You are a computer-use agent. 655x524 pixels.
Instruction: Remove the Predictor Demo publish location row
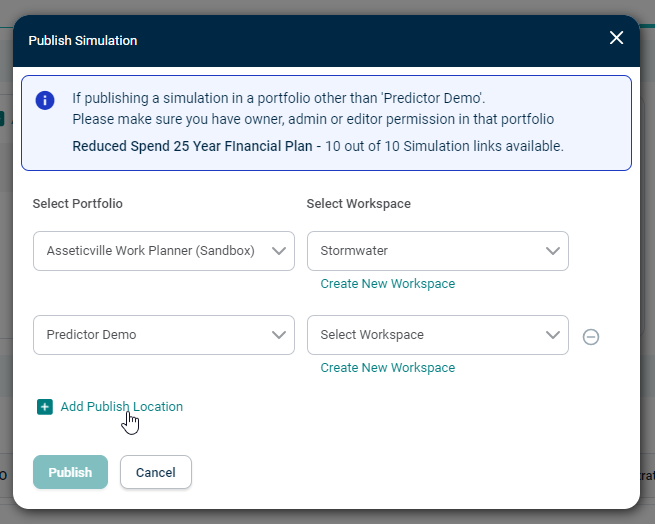click(591, 336)
